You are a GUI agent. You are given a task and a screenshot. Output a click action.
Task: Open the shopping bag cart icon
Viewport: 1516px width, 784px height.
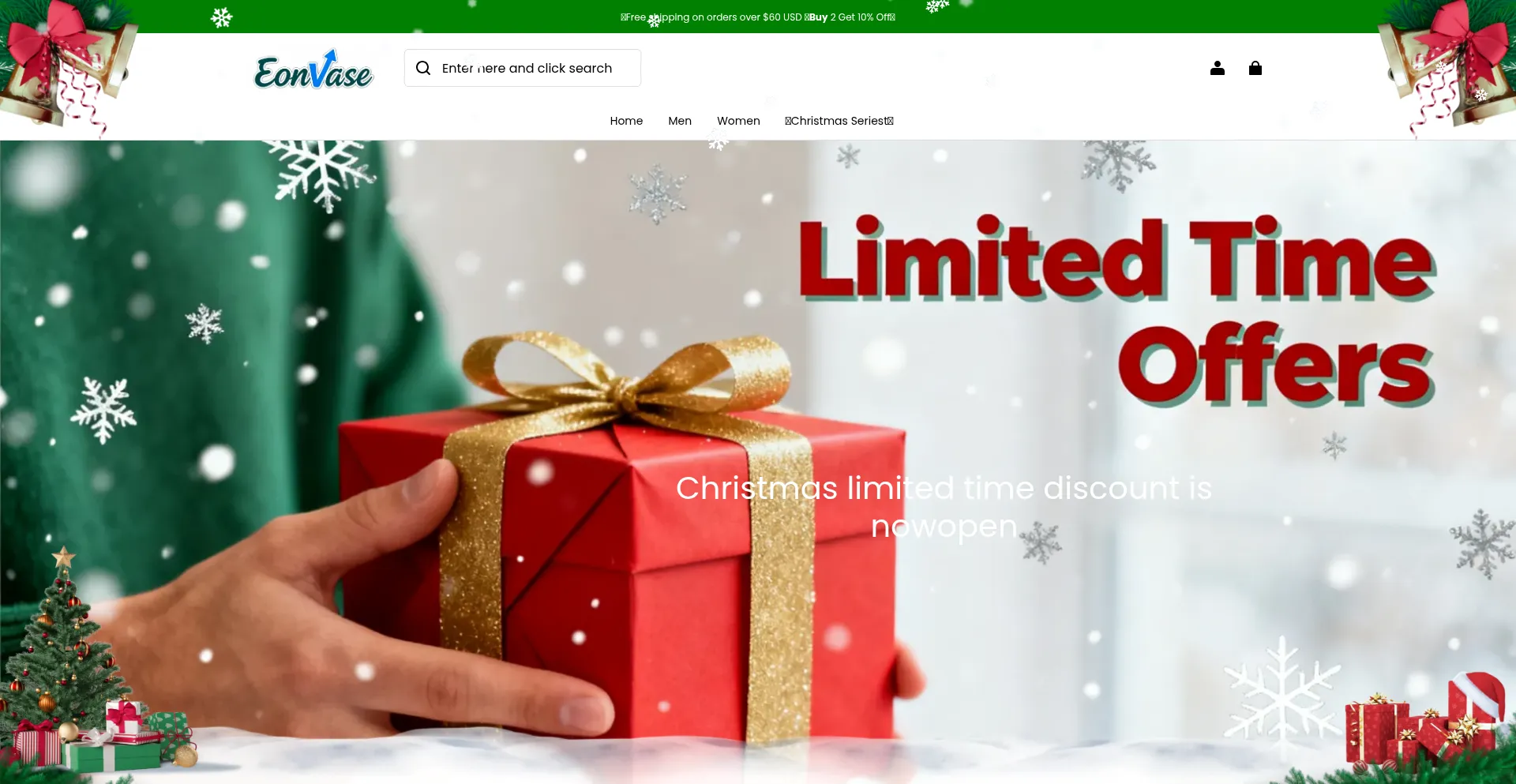(x=1255, y=68)
